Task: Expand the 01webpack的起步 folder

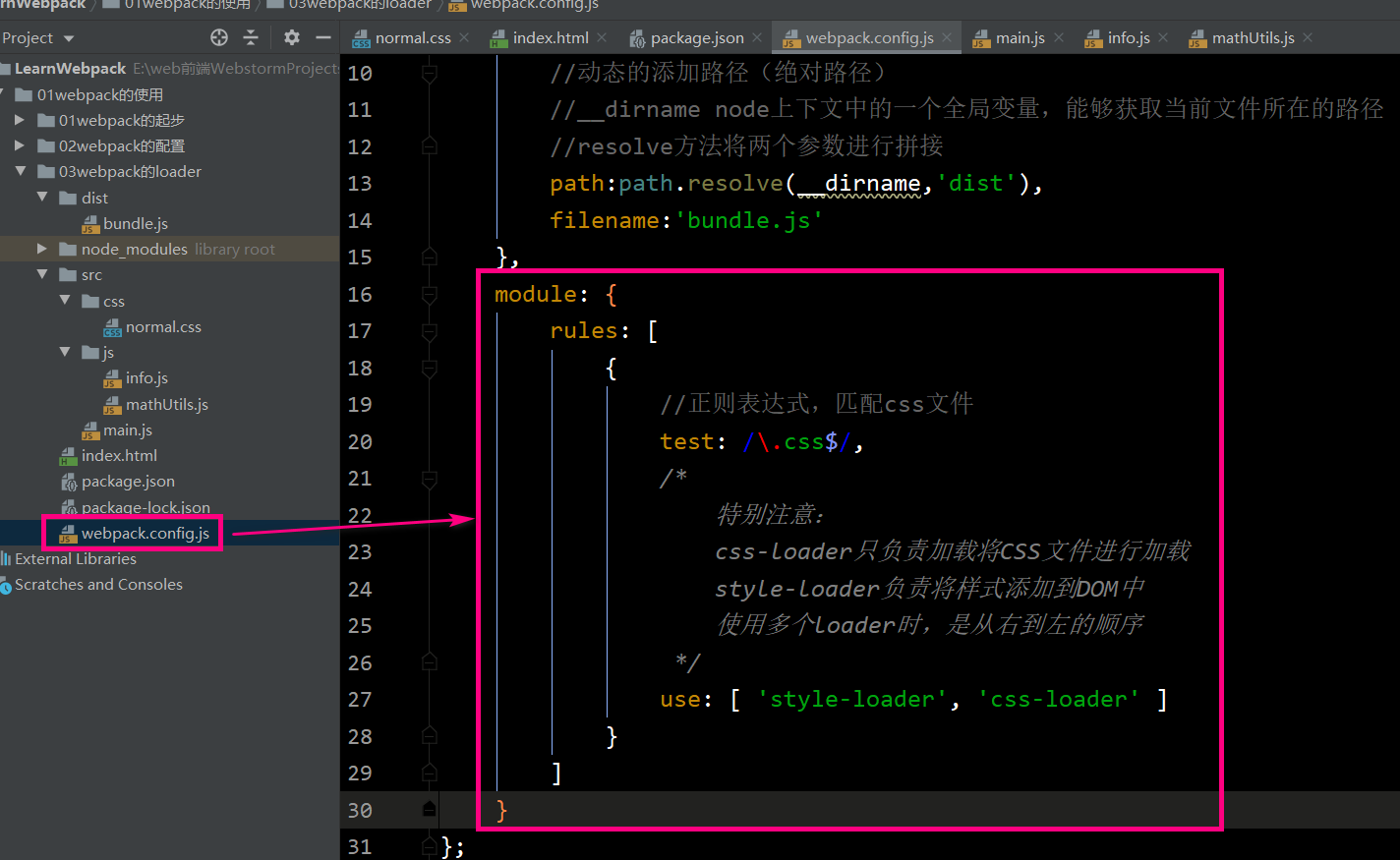Action: click(x=20, y=120)
